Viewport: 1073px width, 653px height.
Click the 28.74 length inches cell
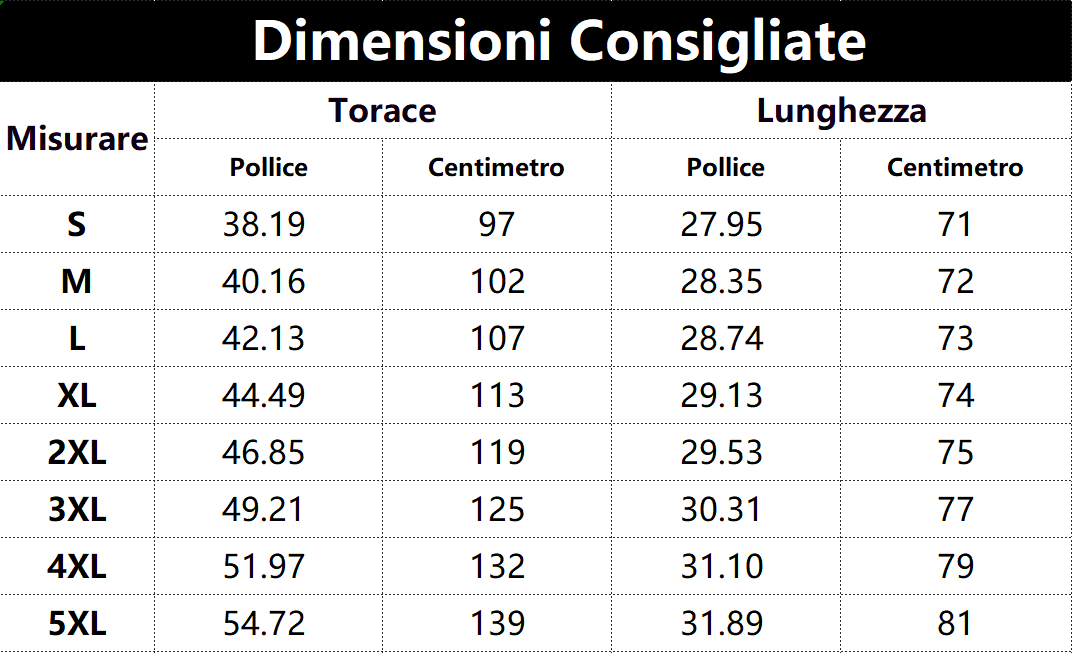click(721, 339)
